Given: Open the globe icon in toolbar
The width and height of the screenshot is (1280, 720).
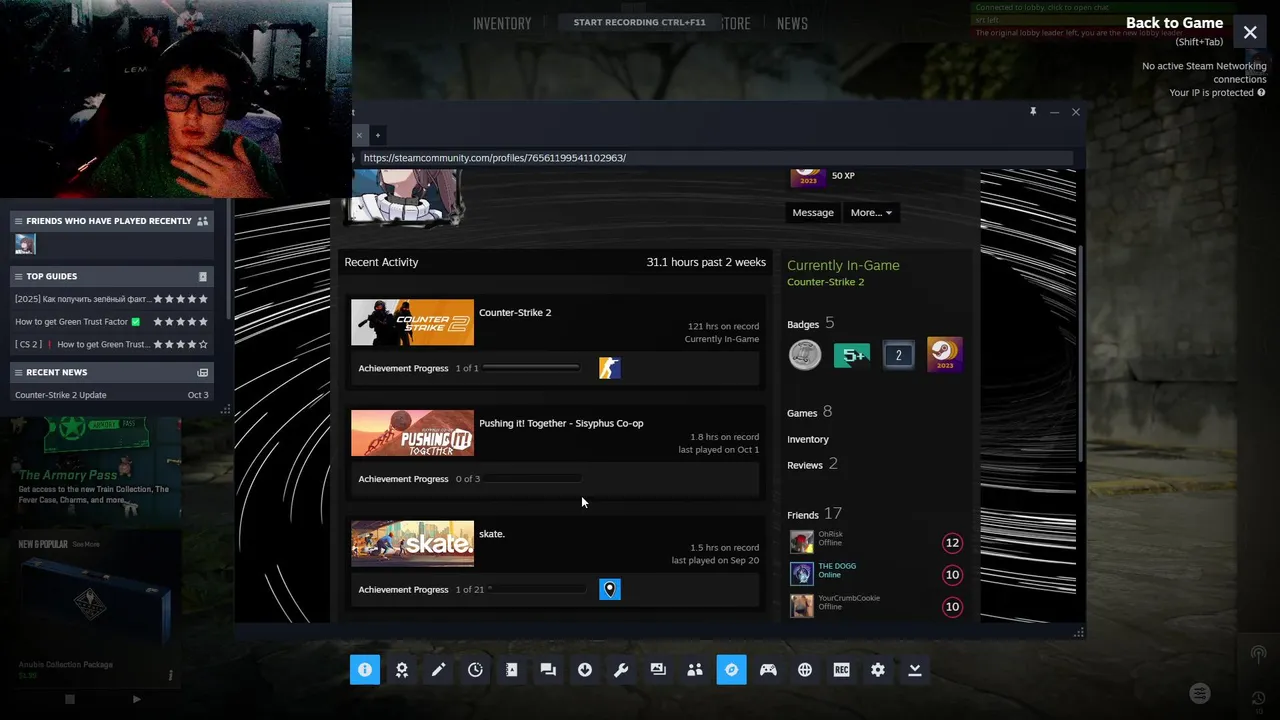Looking at the screenshot, I should (805, 670).
